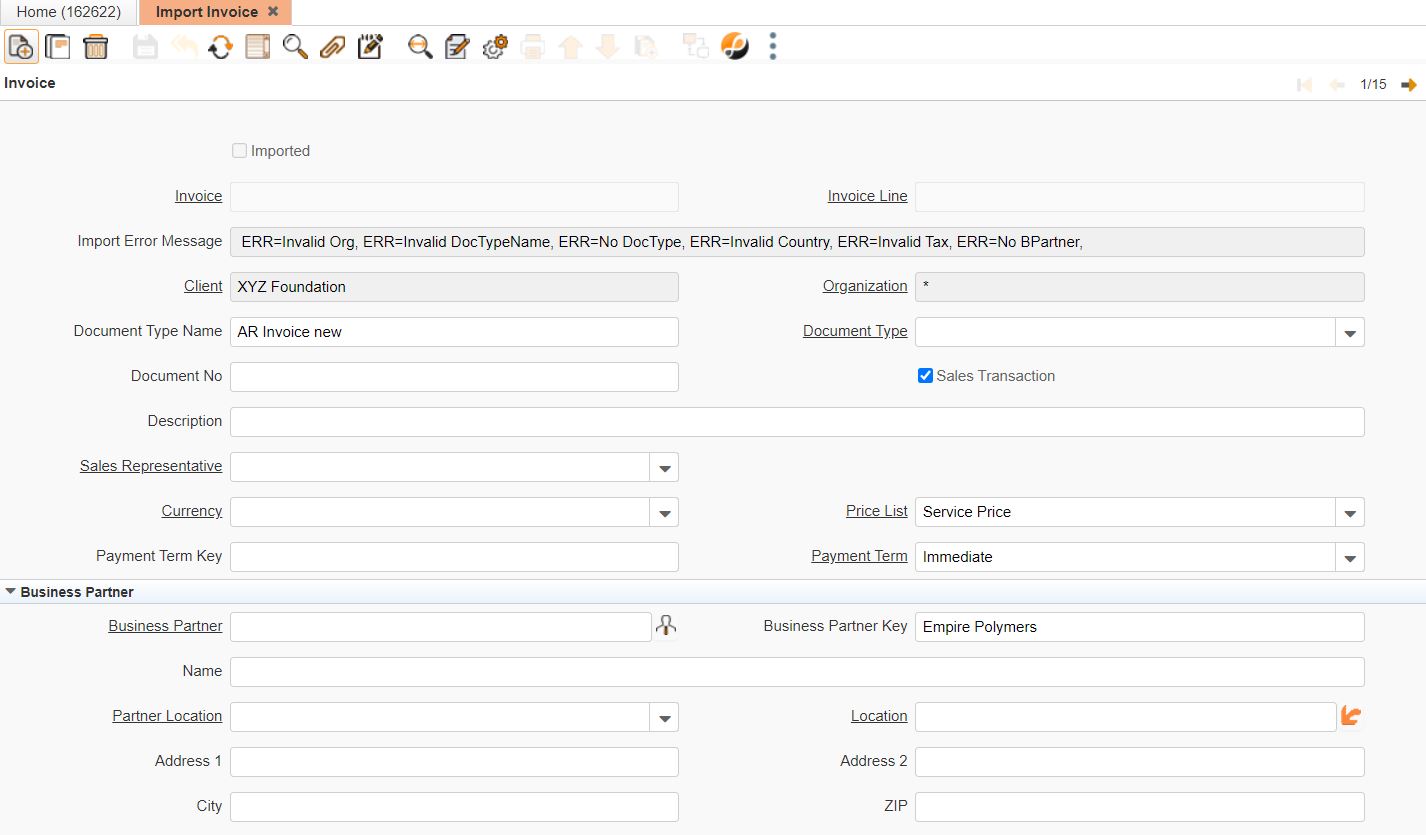
Task: Open the Price List dropdown
Action: point(1350,512)
